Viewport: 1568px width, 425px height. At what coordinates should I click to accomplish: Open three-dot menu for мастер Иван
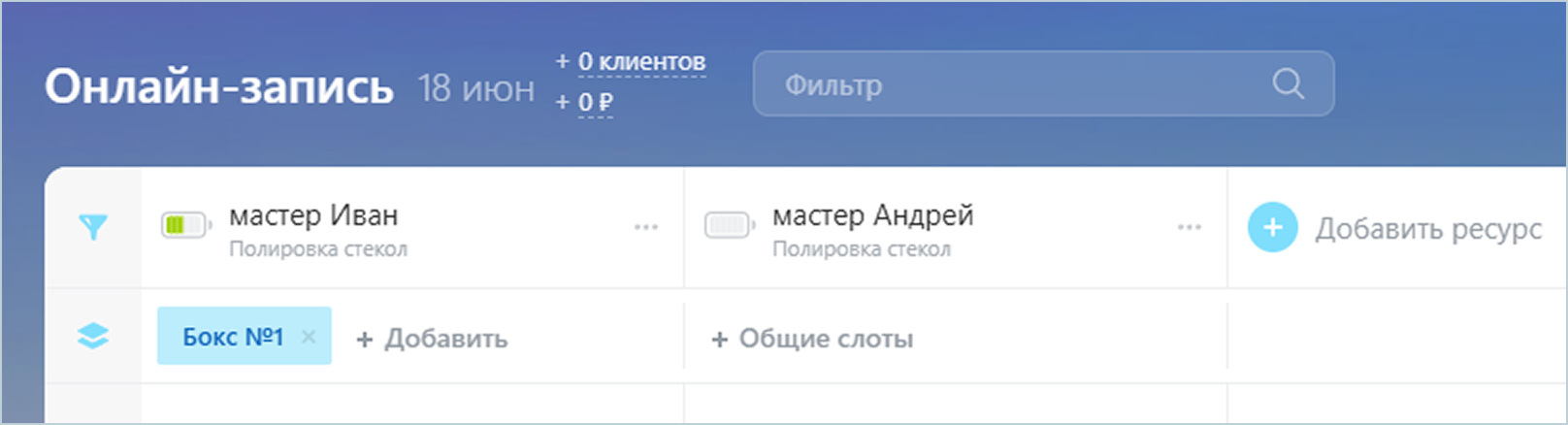click(646, 227)
